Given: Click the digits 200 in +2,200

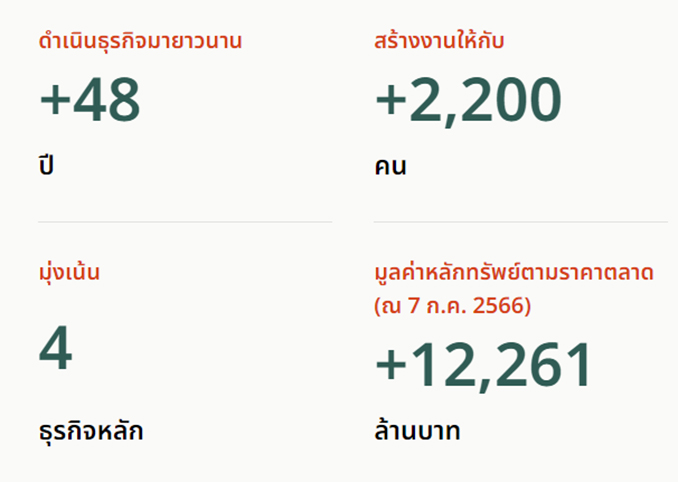Looking at the screenshot, I should [512, 99].
